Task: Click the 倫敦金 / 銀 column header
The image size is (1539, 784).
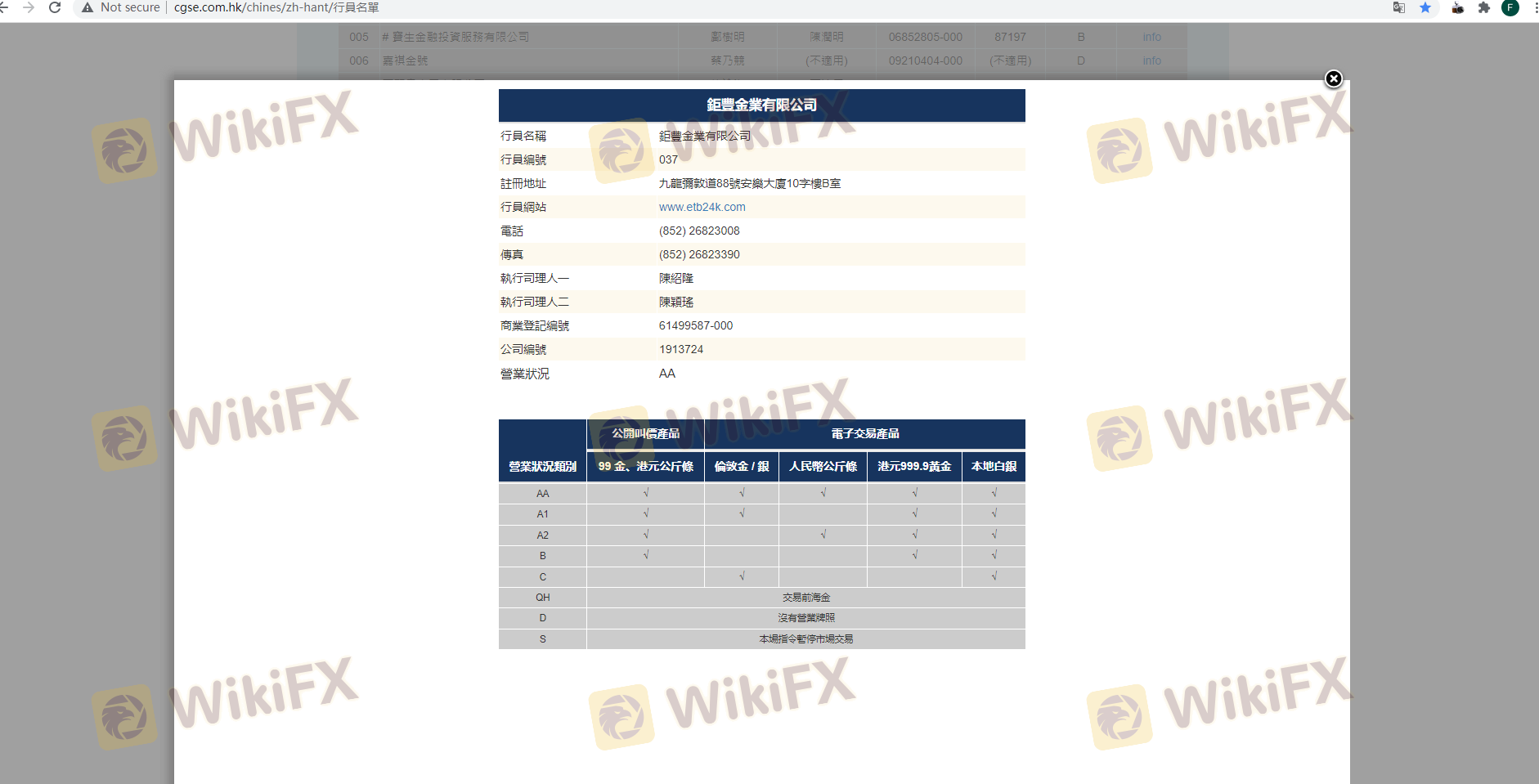Action: [742, 466]
